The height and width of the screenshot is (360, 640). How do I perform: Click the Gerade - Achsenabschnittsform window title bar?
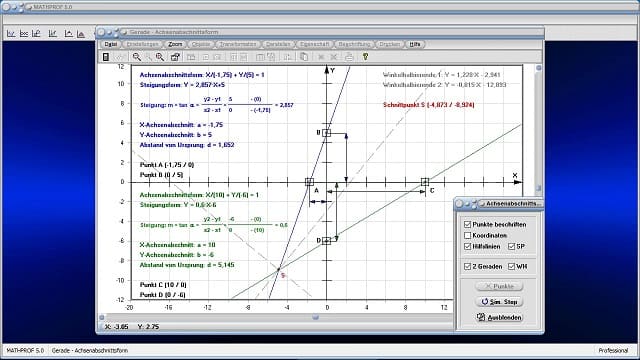(x=320, y=32)
